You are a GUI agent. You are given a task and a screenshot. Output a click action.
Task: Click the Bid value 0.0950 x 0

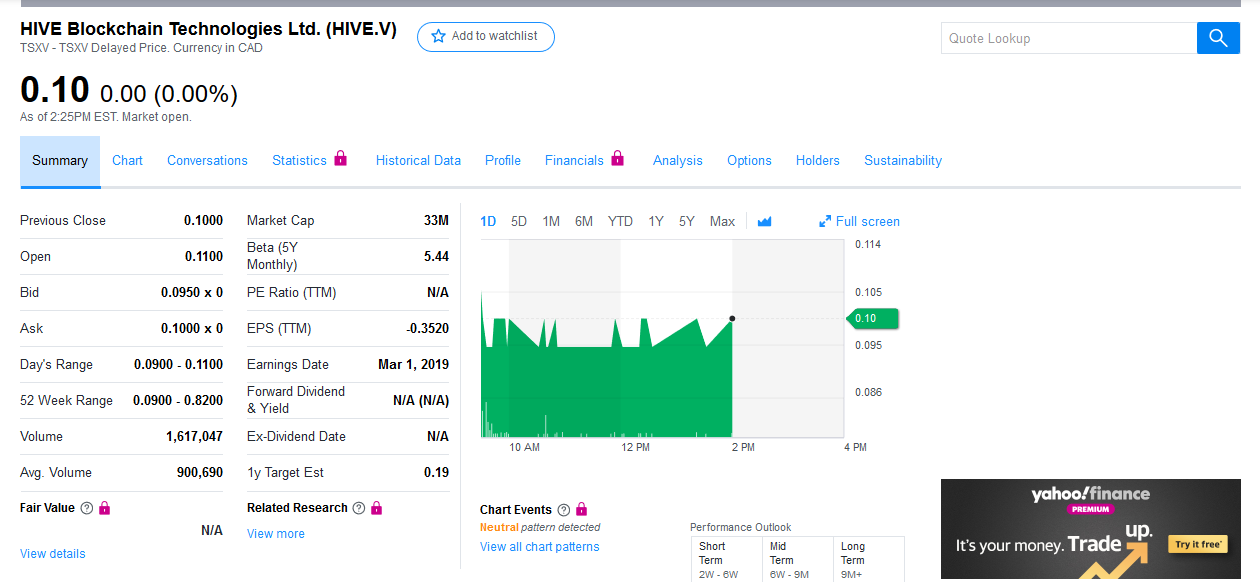(192, 292)
